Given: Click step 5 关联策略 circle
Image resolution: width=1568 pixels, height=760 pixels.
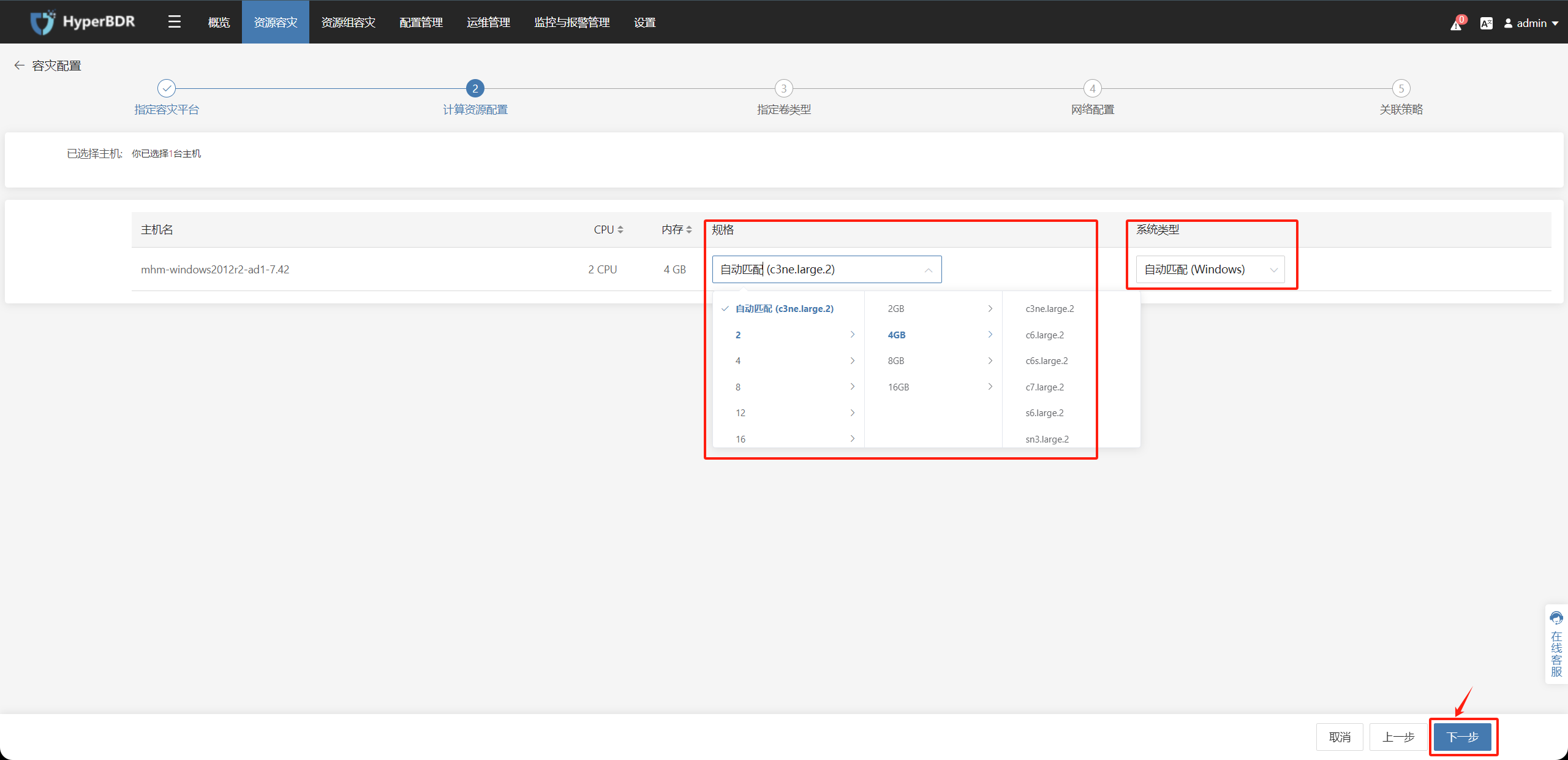Looking at the screenshot, I should (x=1401, y=88).
